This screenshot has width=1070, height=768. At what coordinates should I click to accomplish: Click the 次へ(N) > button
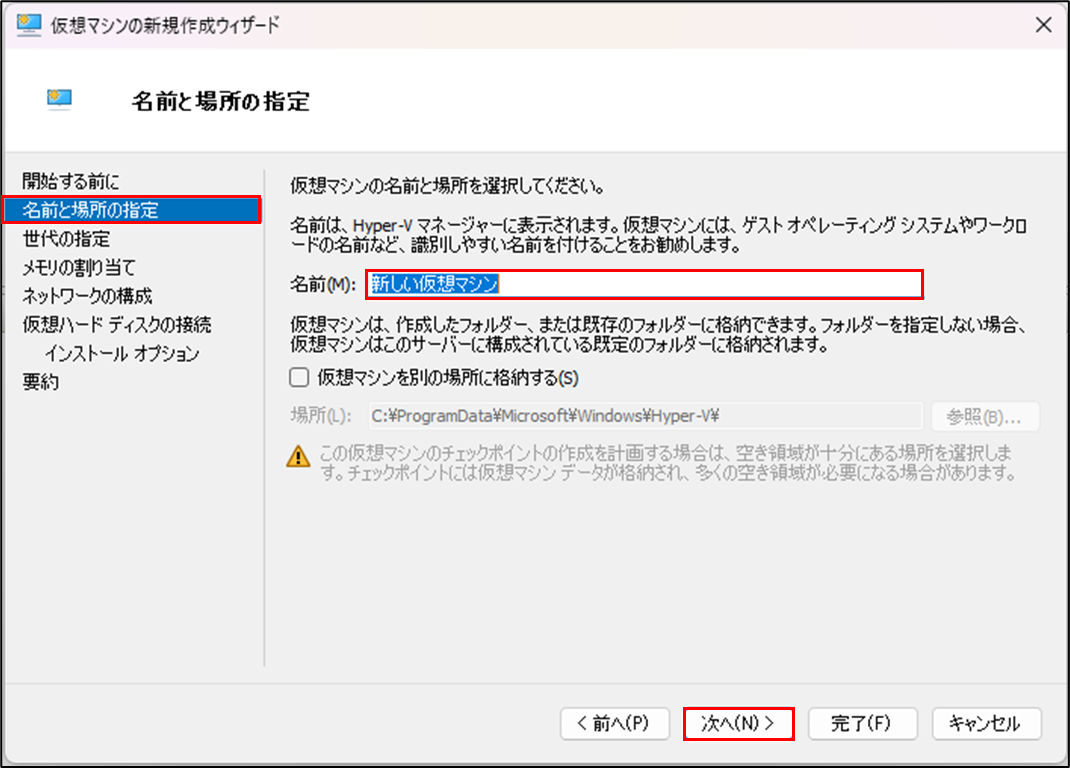pyautogui.click(x=738, y=723)
